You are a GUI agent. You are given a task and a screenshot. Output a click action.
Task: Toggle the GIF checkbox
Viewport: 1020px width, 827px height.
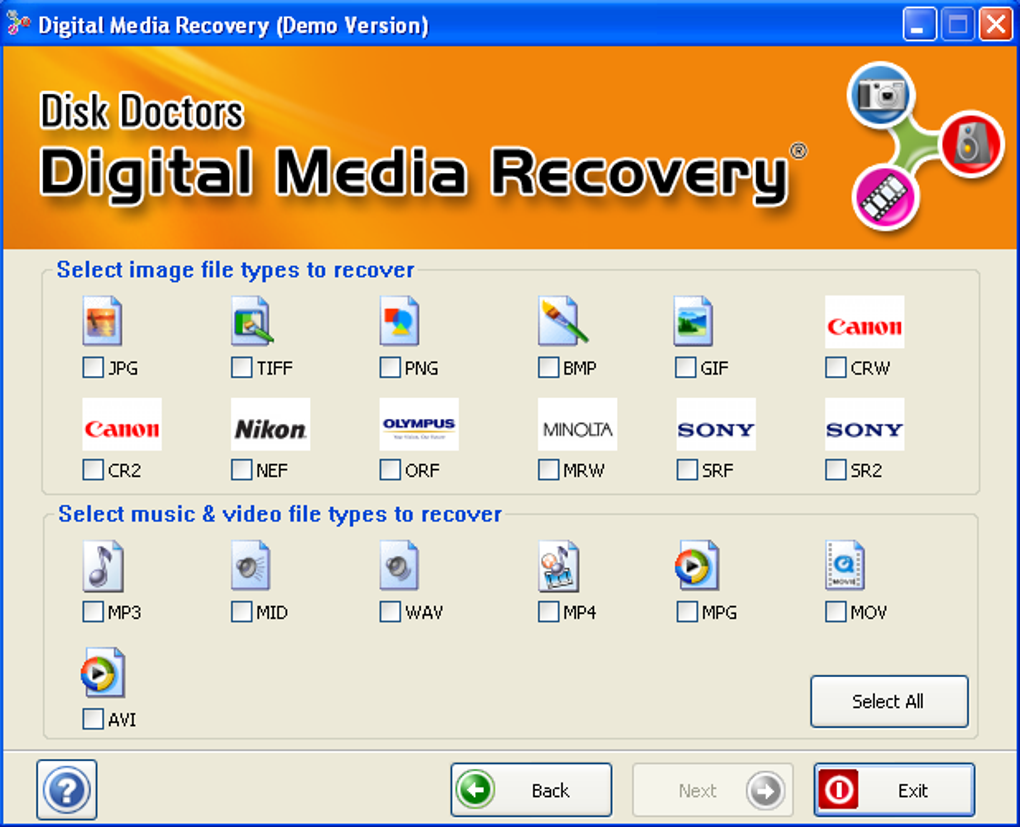686,368
